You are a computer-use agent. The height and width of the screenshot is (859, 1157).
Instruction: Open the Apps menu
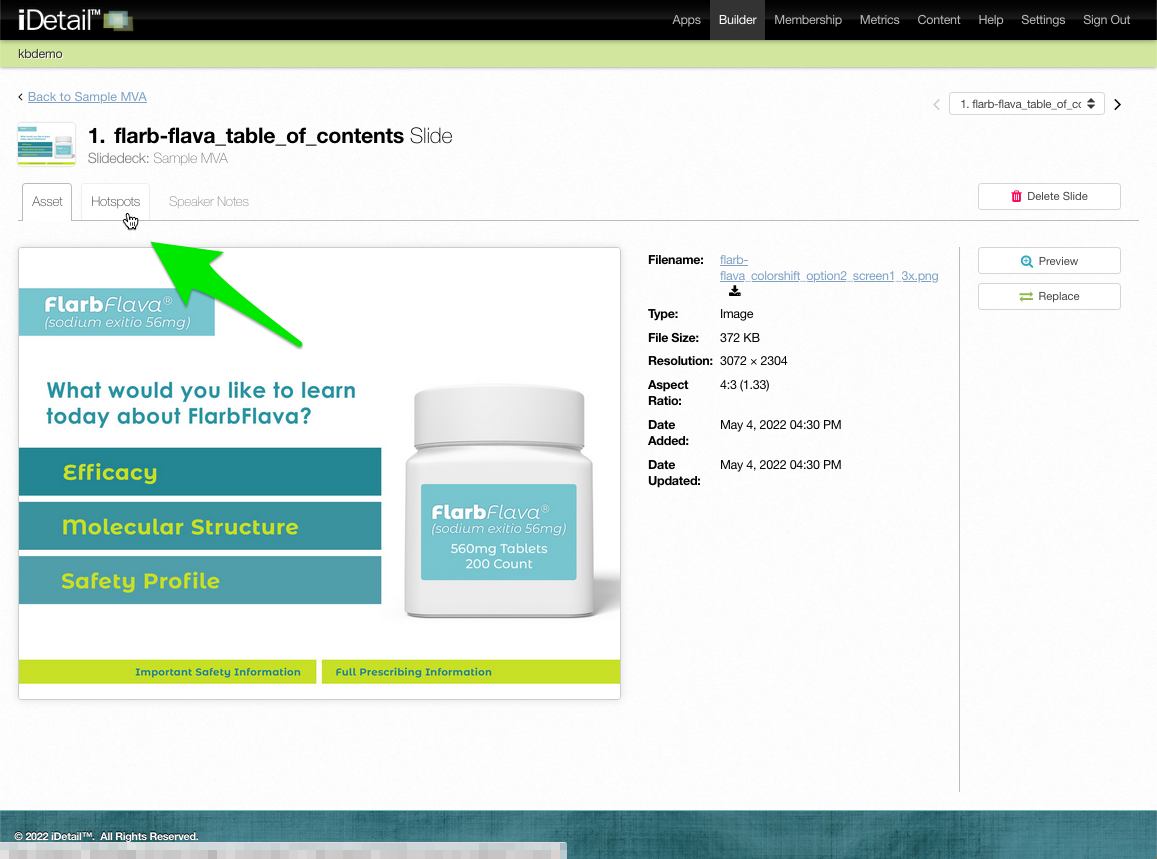point(685,20)
